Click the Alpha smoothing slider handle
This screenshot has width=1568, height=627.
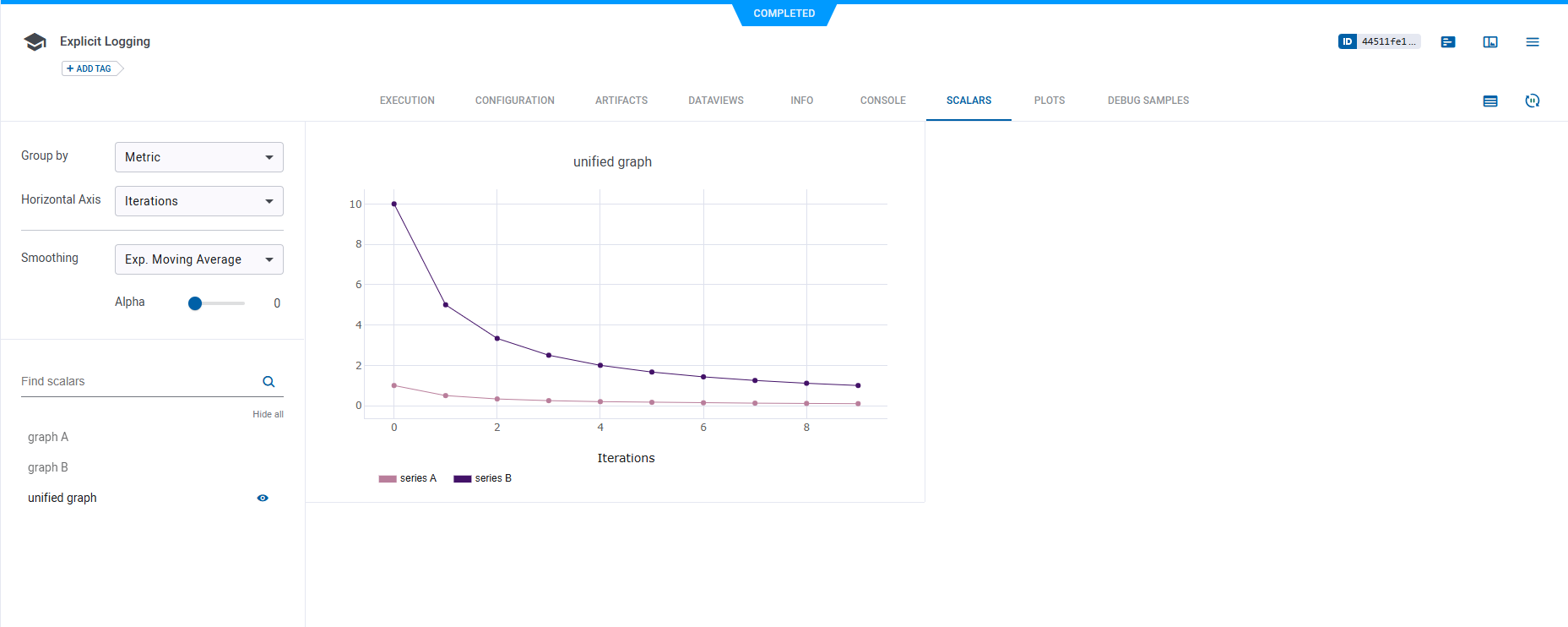pos(195,303)
